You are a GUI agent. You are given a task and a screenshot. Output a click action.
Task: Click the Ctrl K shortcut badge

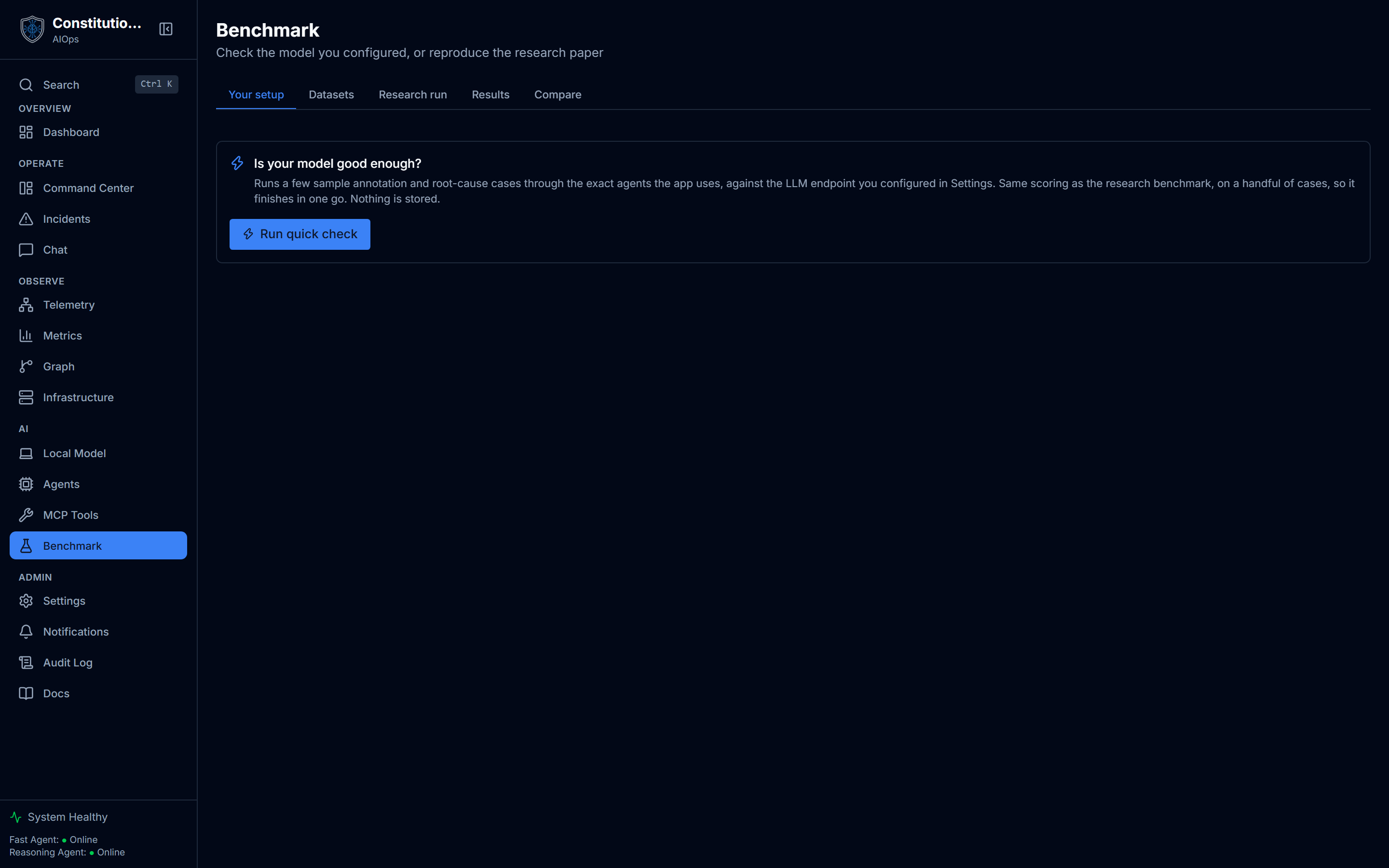point(156,84)
